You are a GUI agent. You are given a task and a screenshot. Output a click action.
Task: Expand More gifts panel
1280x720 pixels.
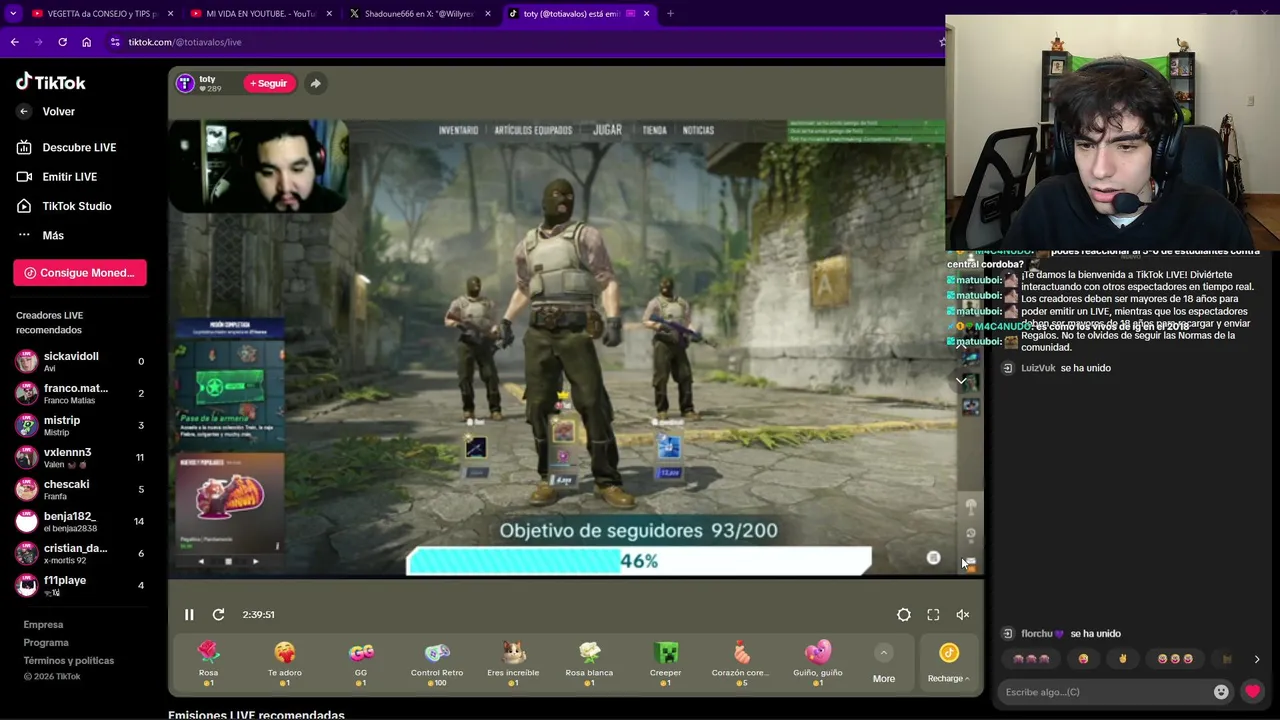tap(884, 665)
